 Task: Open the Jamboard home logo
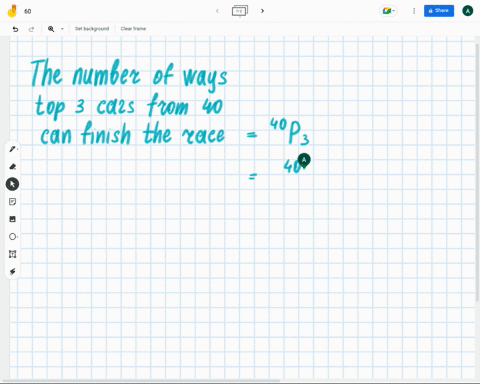click(x=12, y=11)
